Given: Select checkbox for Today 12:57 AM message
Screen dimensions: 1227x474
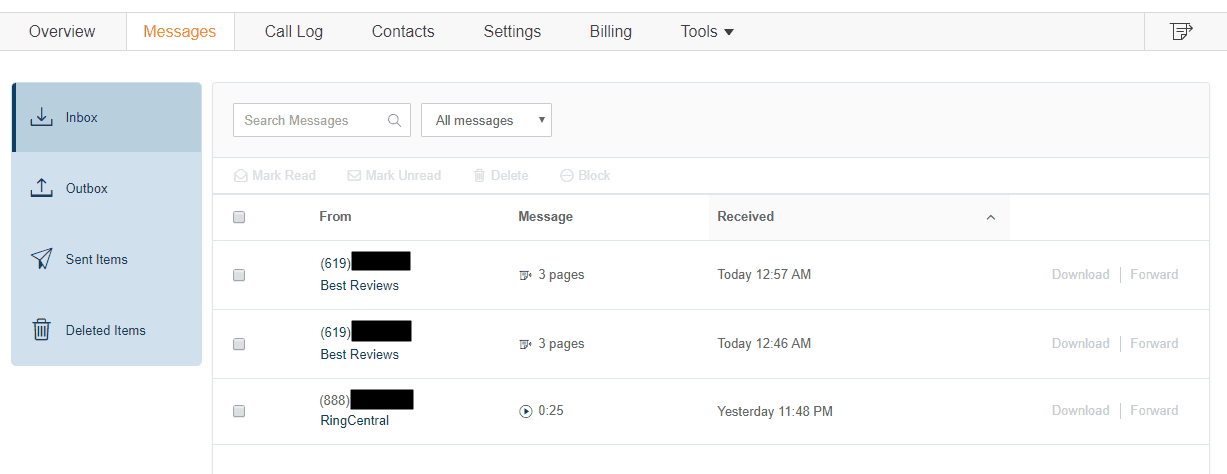Looking at the screenshot, I should [239, 275].
